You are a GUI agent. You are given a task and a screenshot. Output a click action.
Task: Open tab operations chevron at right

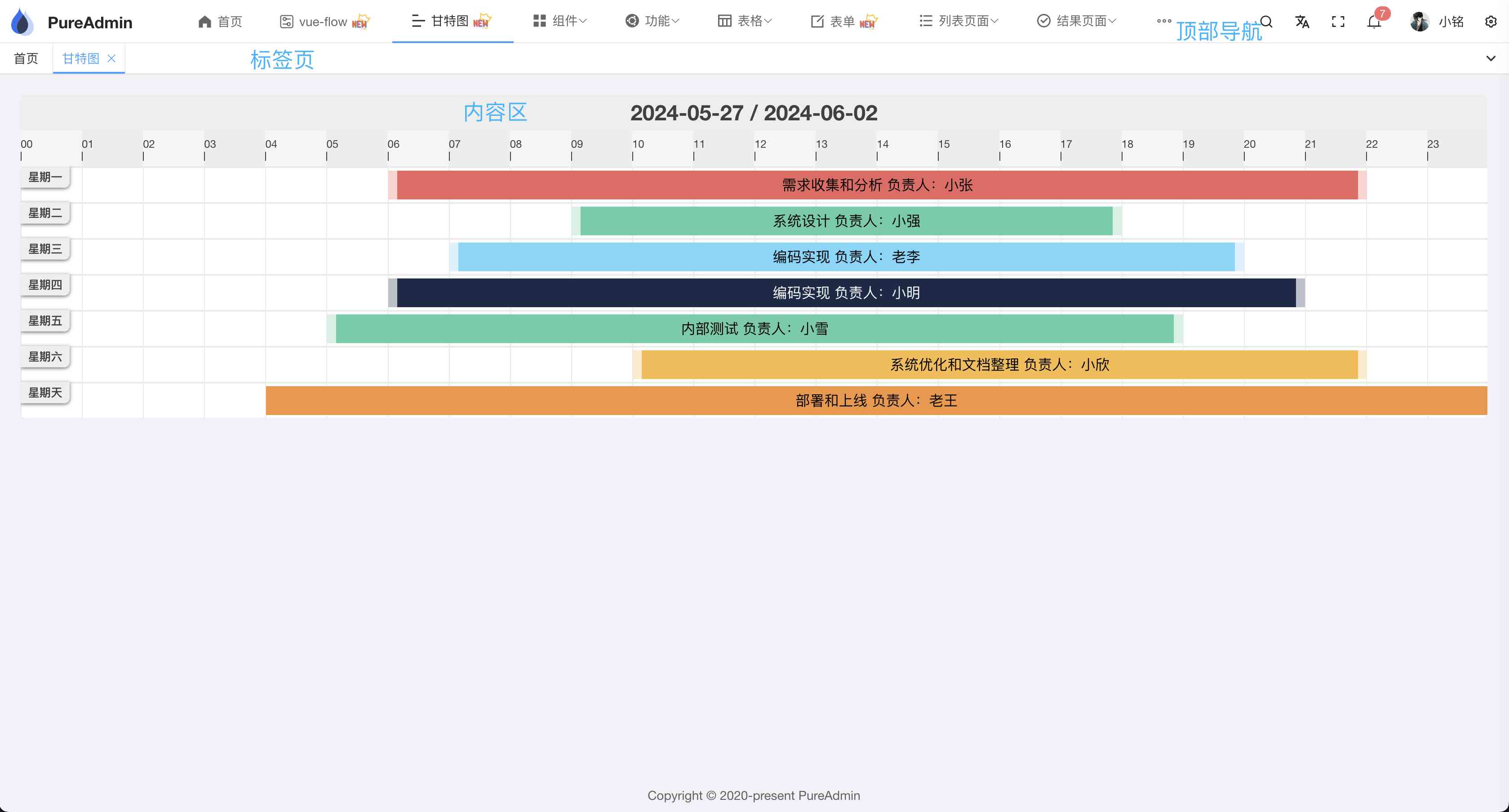coord(1490,58)
